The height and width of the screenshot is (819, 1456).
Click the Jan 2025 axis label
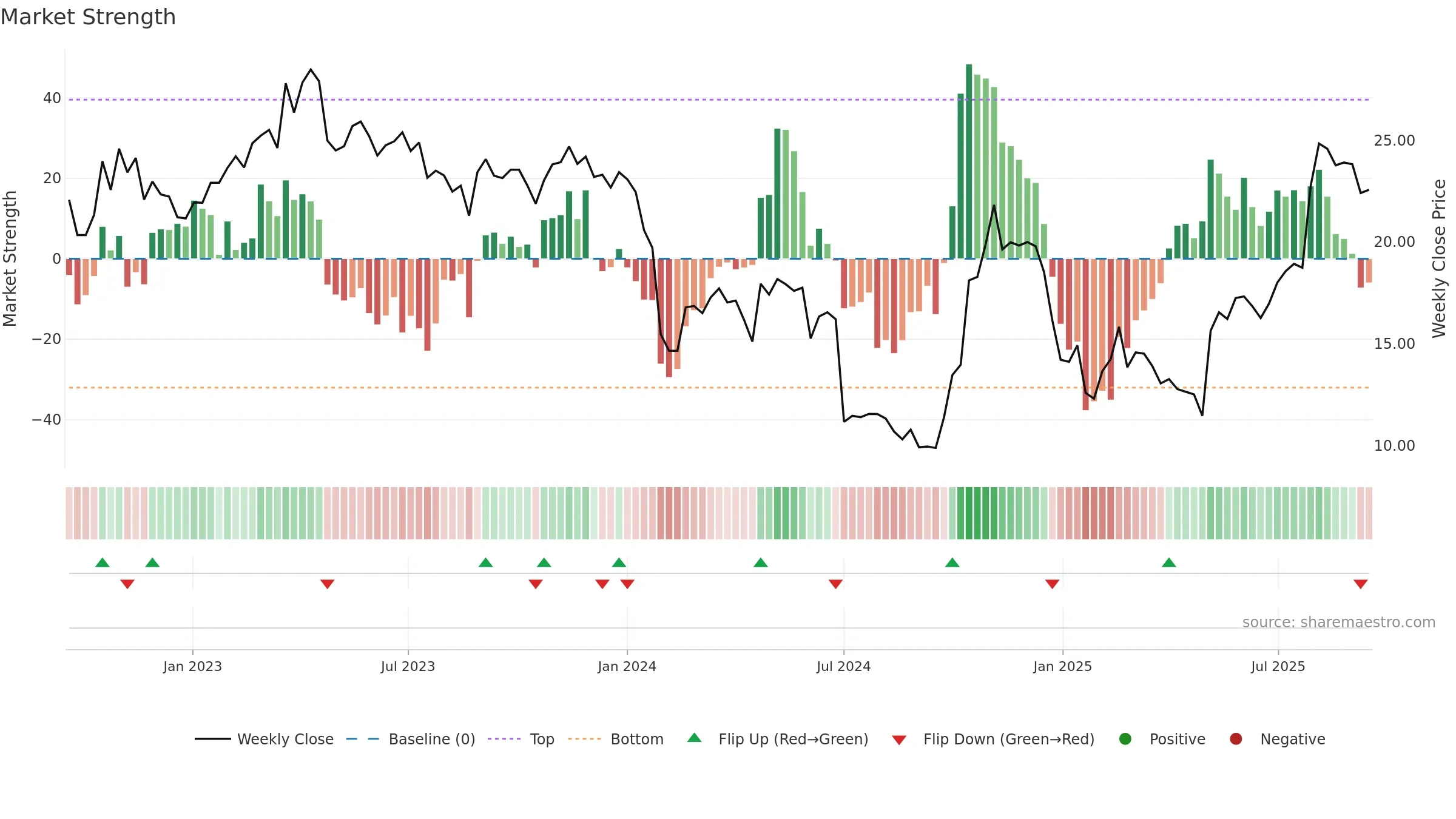(x=1062, y=666)
